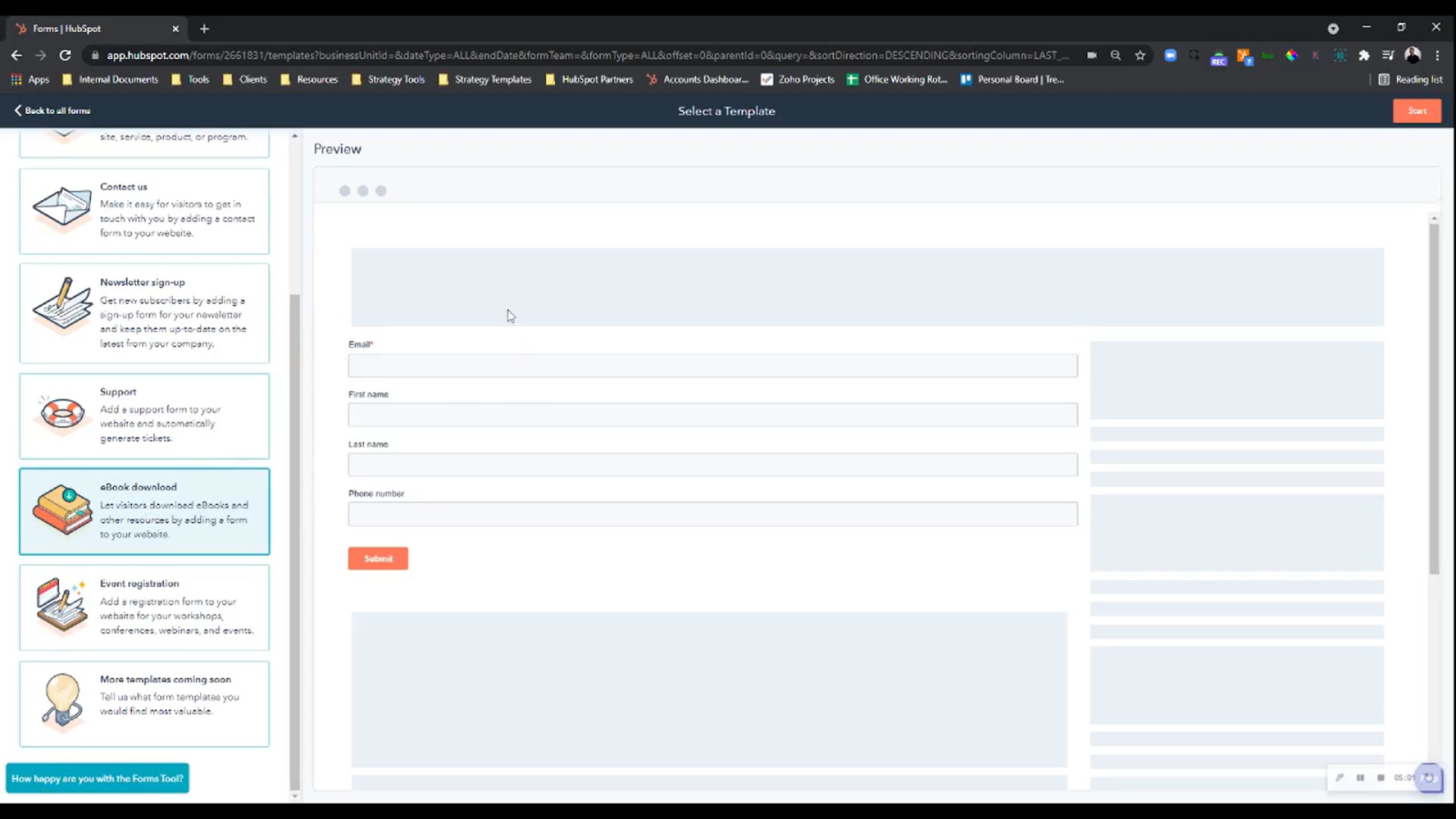Select the Newsletter sign-up template title
This screenshot has height=819, width=1456.
click(x=143, y=282)
